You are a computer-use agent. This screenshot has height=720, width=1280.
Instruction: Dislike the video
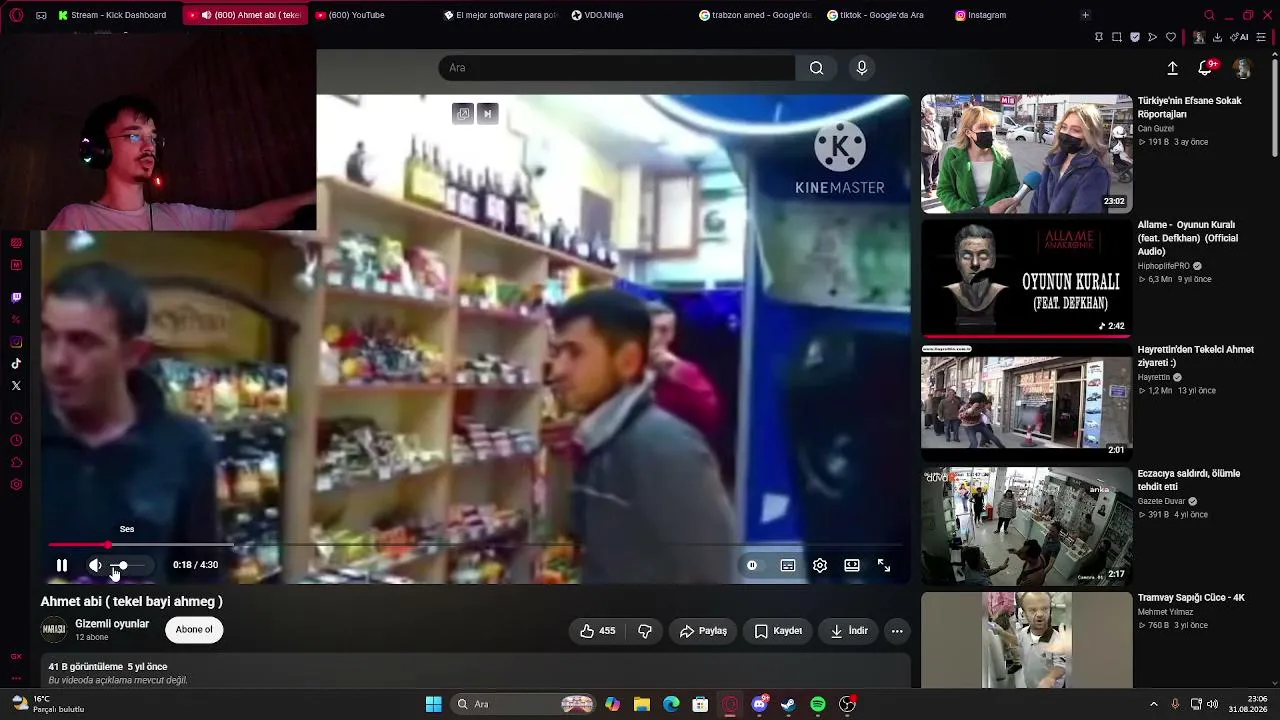[x=645, y=631]
